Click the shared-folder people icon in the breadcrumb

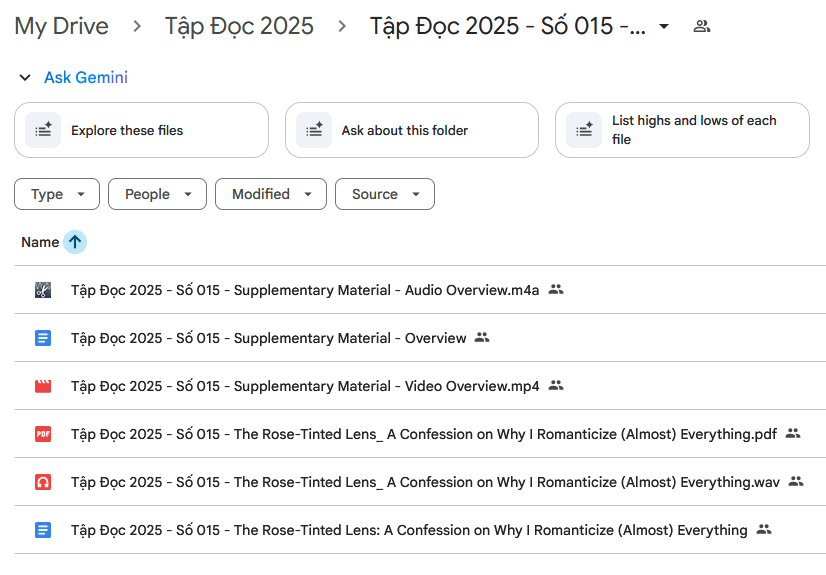pos(702,26)
